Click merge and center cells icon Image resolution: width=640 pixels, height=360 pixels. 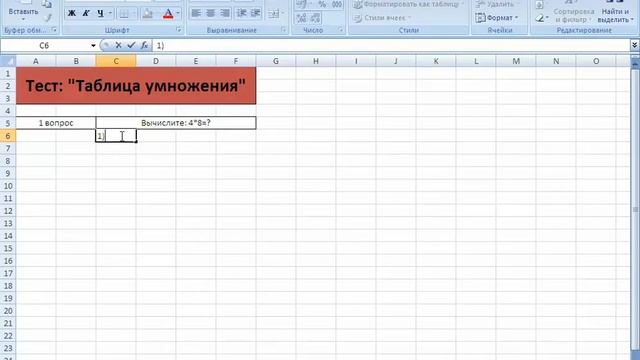click(x=273, y=13)
